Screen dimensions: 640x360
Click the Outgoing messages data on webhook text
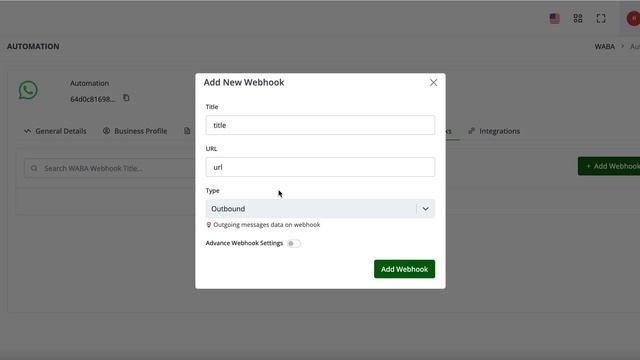tap(267, 225)
